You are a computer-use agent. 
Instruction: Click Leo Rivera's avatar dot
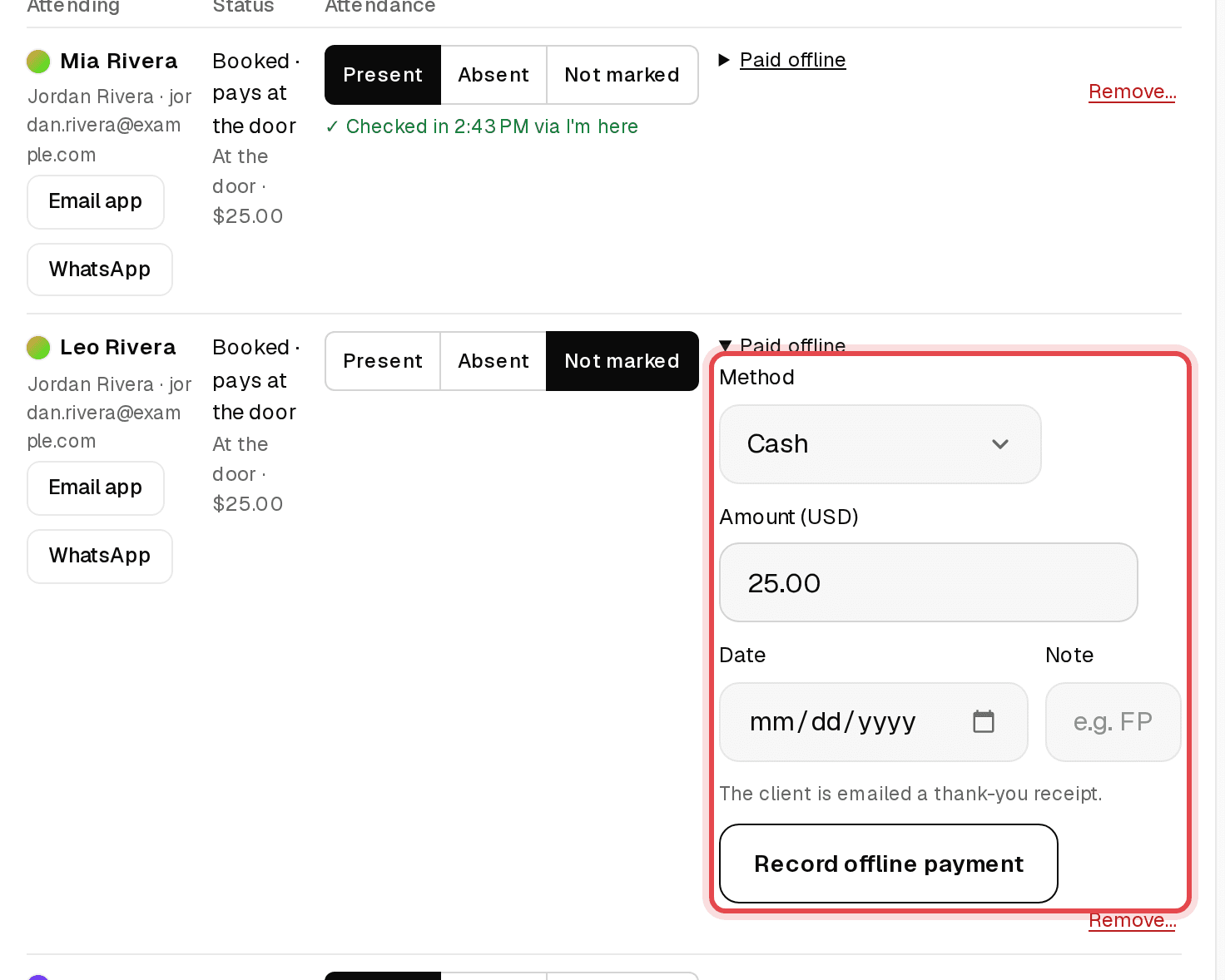38,348
